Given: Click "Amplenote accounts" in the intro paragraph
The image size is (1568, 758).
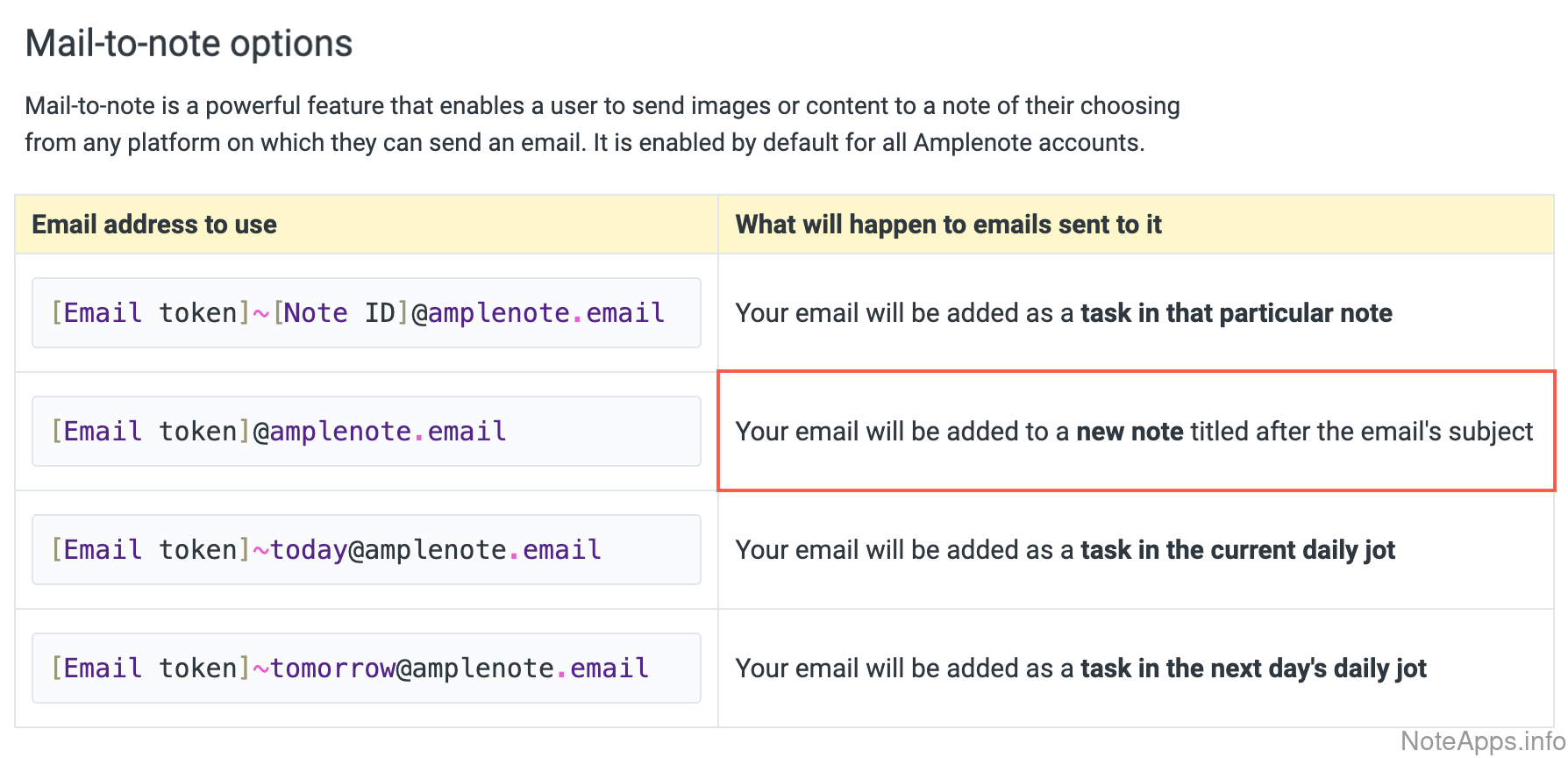Looking at the screenshot, I should coord(1027,143).
